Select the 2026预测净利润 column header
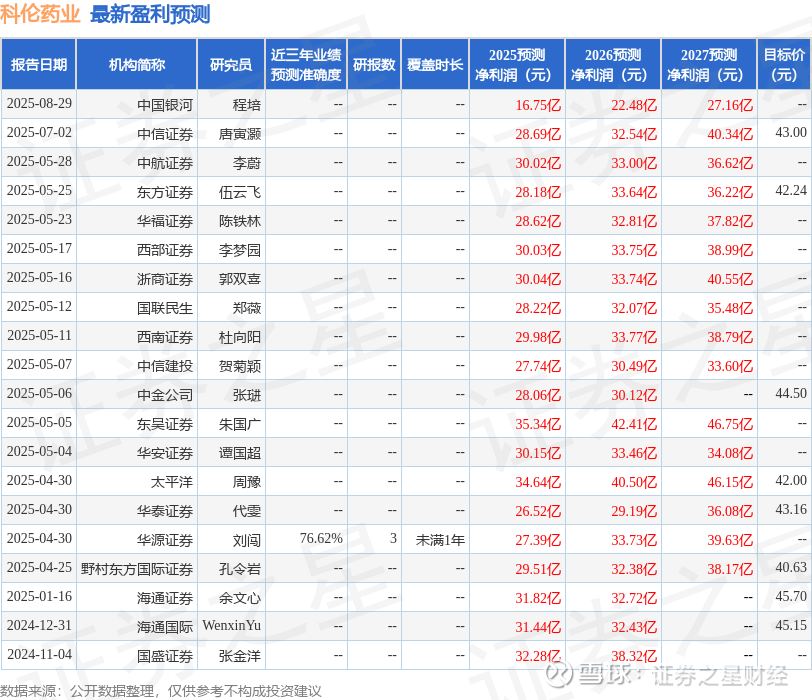This screenshot has width=812, height=700. pyautogui.click(x=613, y=65)
